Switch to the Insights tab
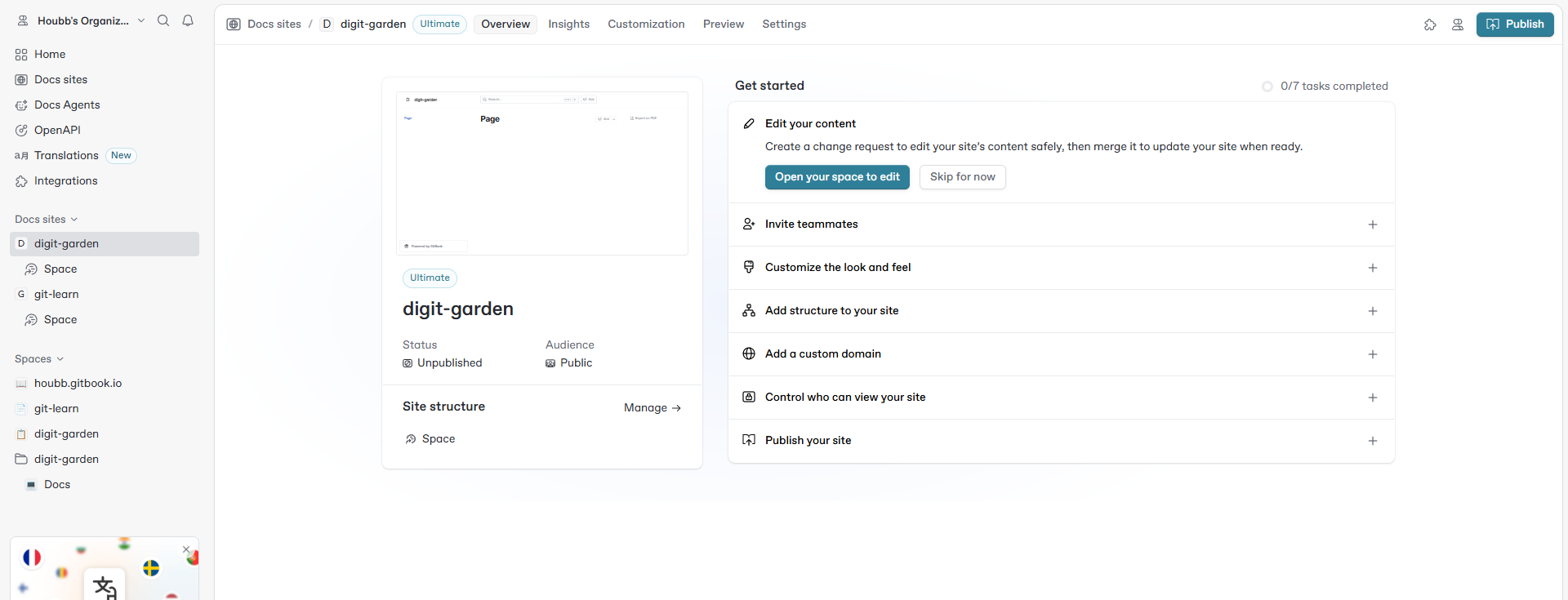Viewport: 1568px width, 600px height. [568, 24]
